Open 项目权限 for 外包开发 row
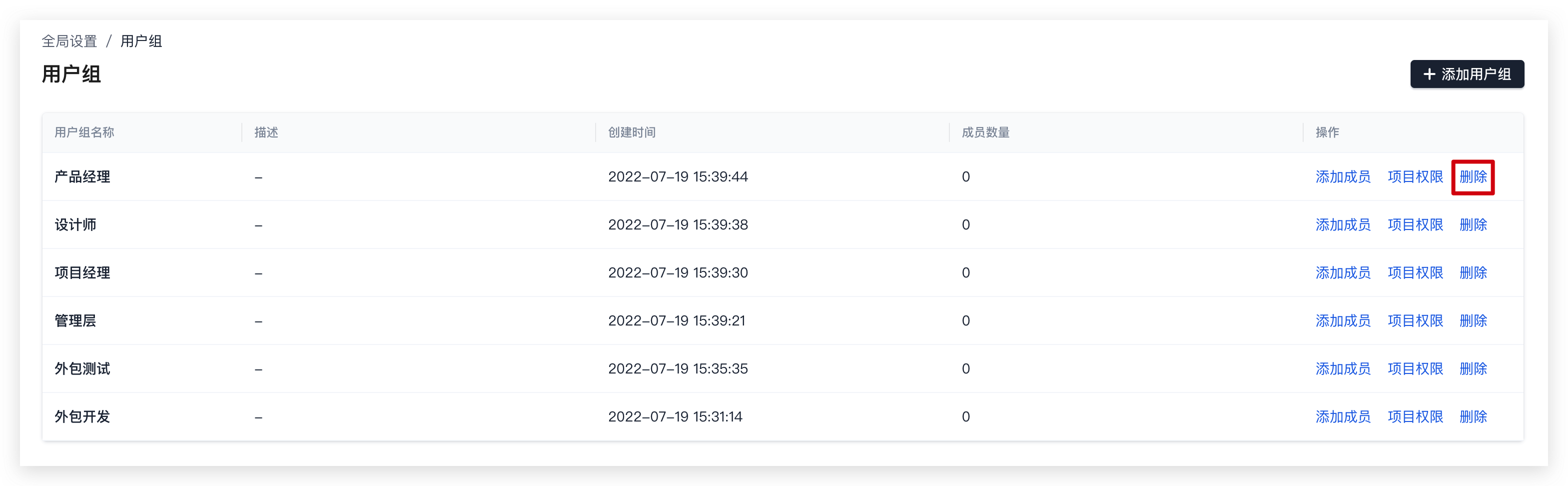 click(x=1415, y=417)
